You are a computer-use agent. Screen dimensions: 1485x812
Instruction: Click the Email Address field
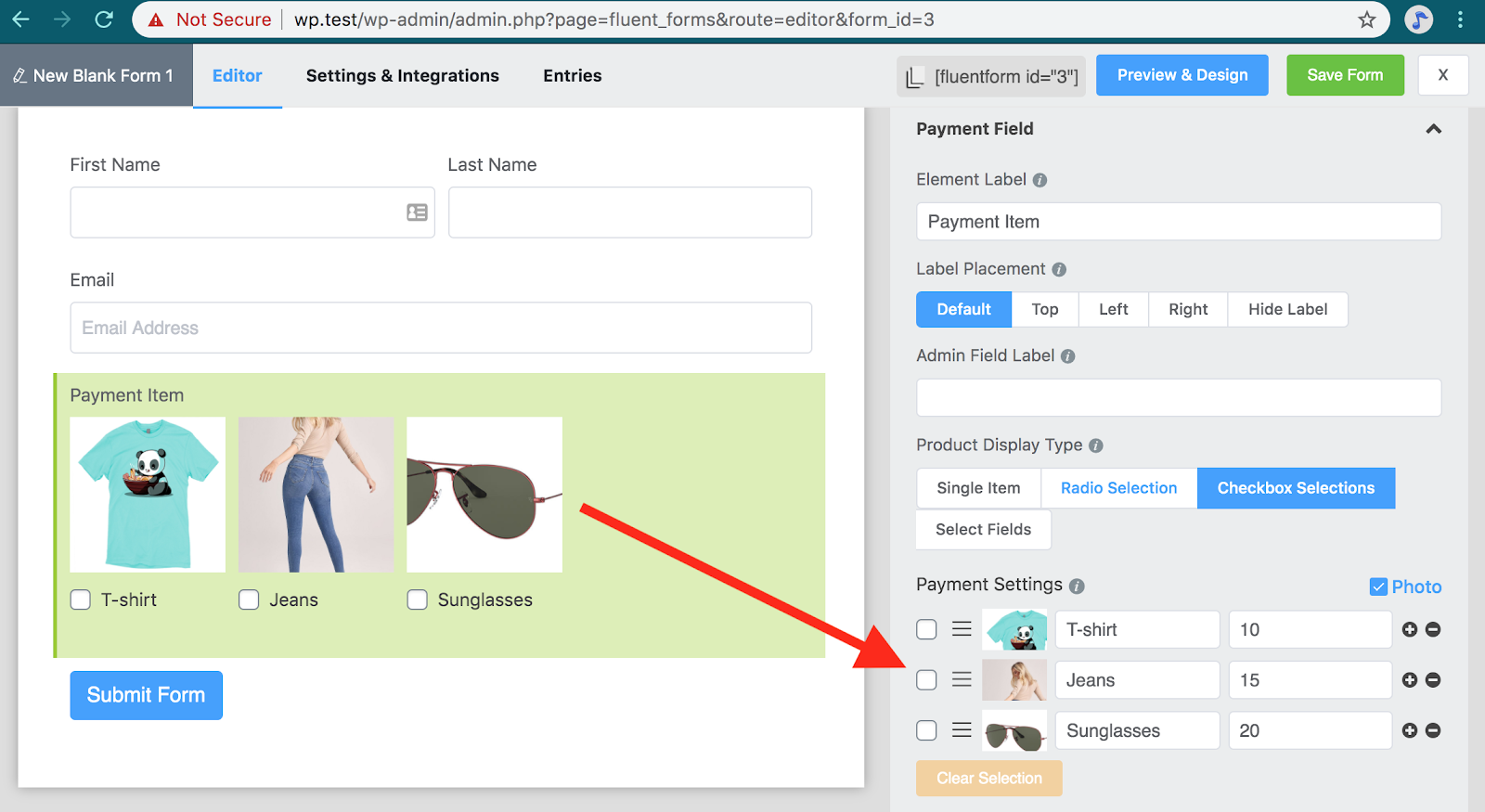pos(441,328)
